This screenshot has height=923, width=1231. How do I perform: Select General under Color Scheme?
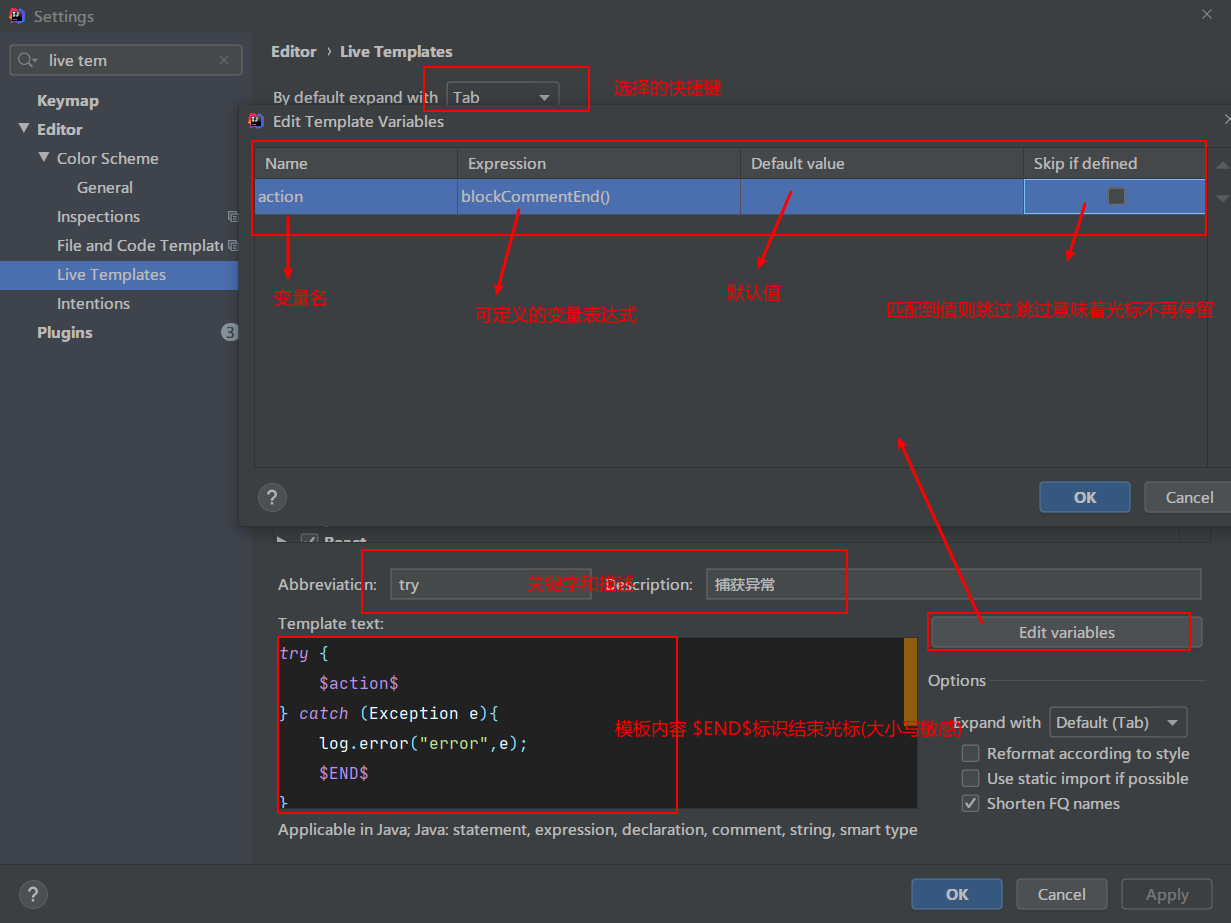click(x=105, y=187)
